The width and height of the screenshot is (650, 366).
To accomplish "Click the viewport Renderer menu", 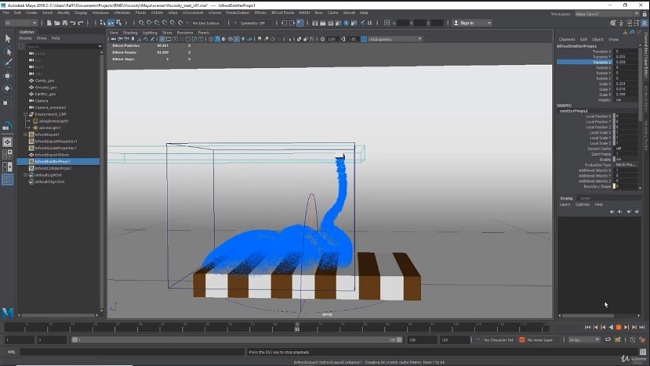I will (x=185, y=32).
